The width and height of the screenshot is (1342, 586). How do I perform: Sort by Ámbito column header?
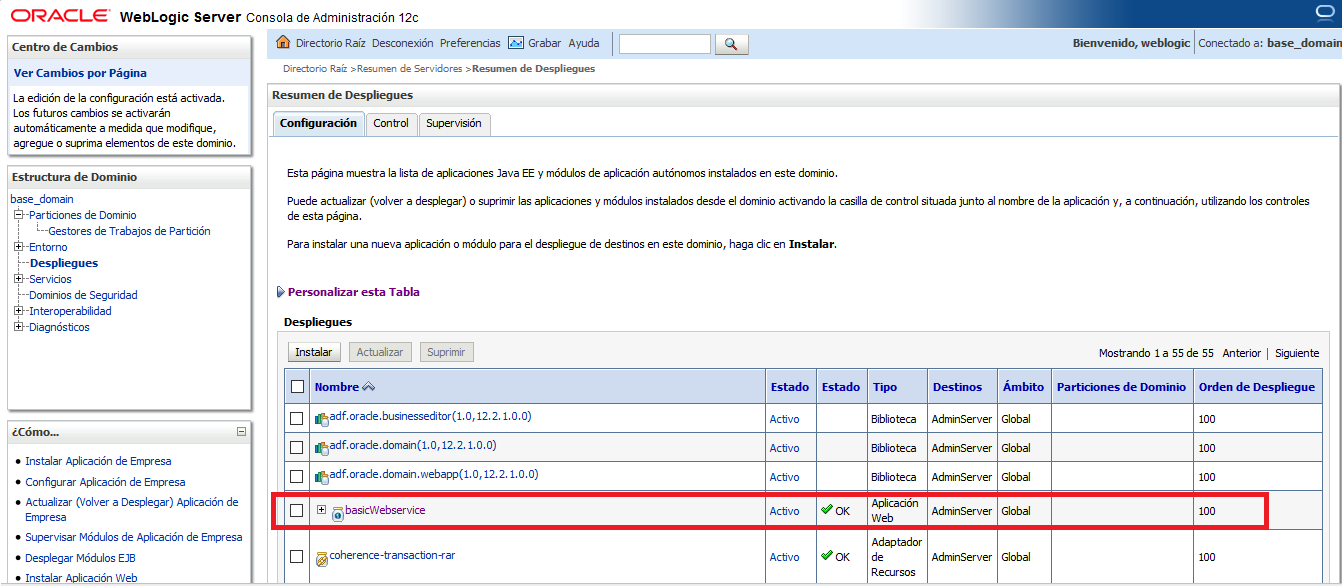click(1023, 387)
